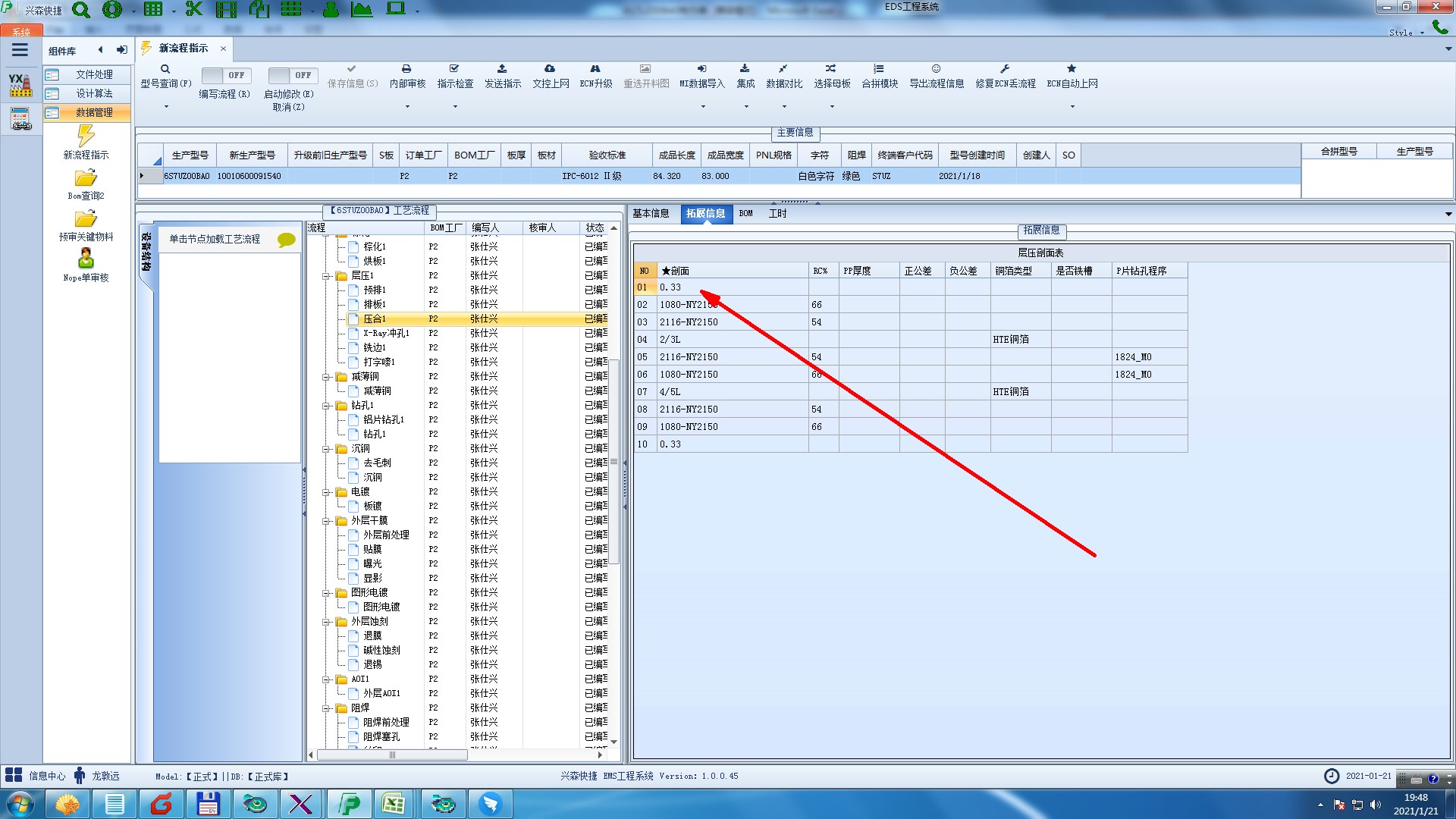
Task: Expand the 集成 dropdown arrow
Action: [x=745, y=106]
